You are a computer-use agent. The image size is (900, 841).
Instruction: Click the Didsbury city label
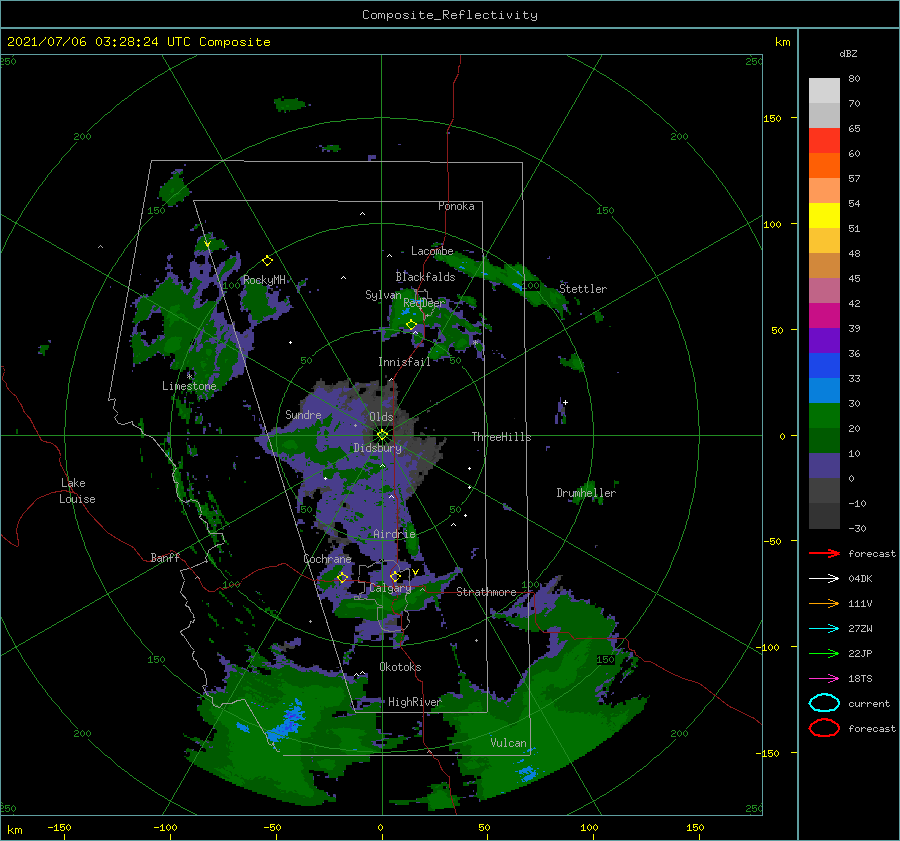click(x=377, y=448)
